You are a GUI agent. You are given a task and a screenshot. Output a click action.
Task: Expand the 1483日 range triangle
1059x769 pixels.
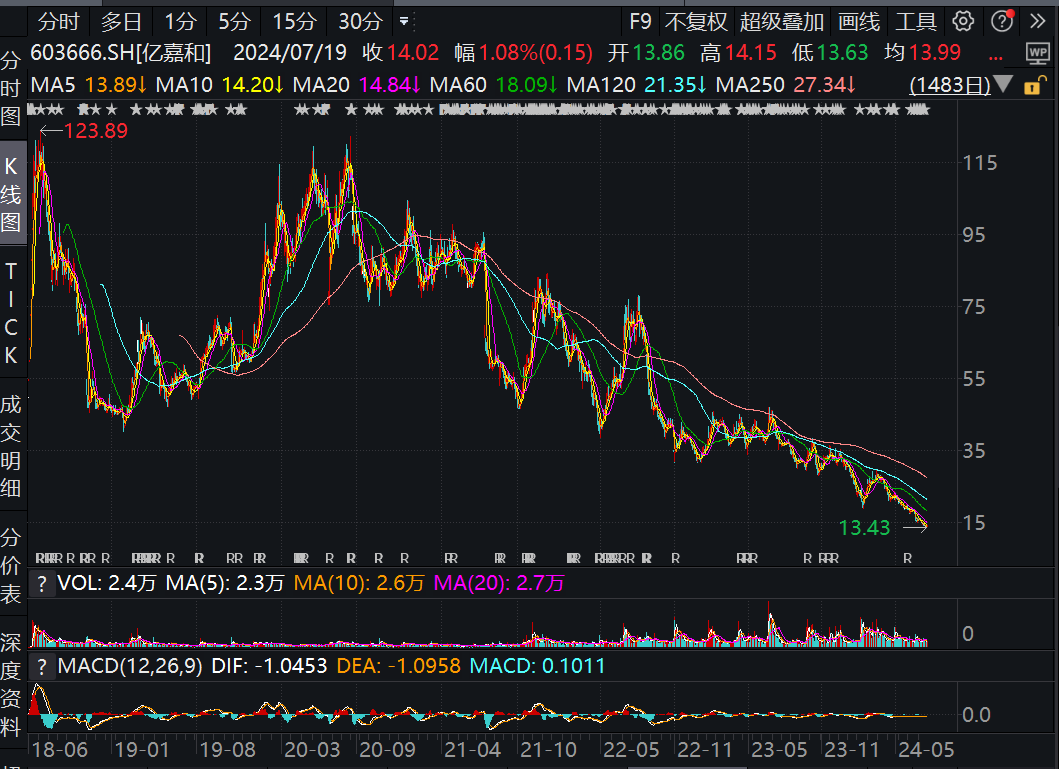coord(1003,84)
